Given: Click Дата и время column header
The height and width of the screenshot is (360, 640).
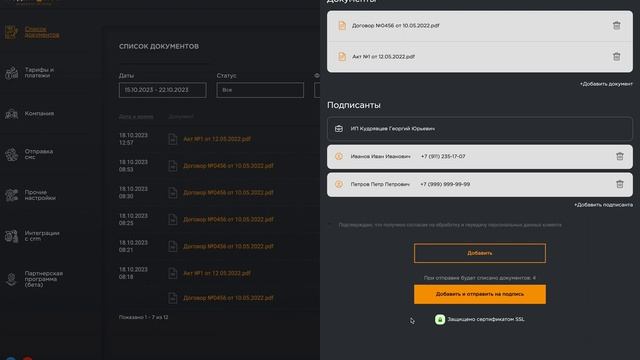Looking at the screenshot, I should click(x=136, y=117).
